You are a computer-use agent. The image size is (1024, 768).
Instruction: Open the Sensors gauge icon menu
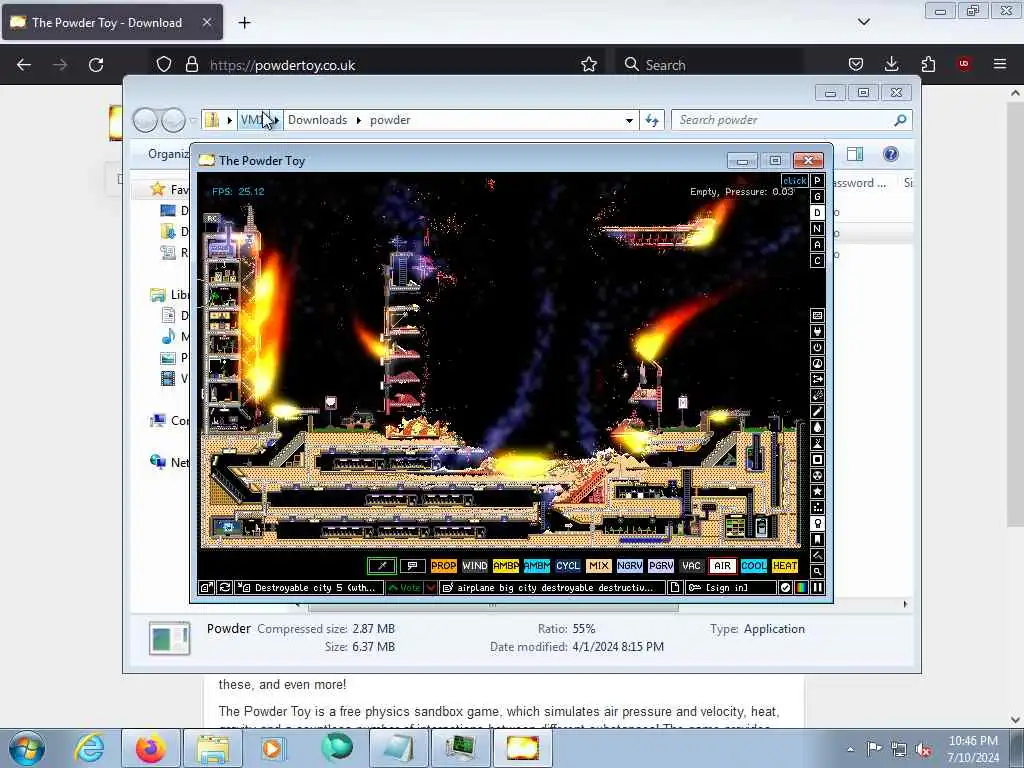(817, 364)
